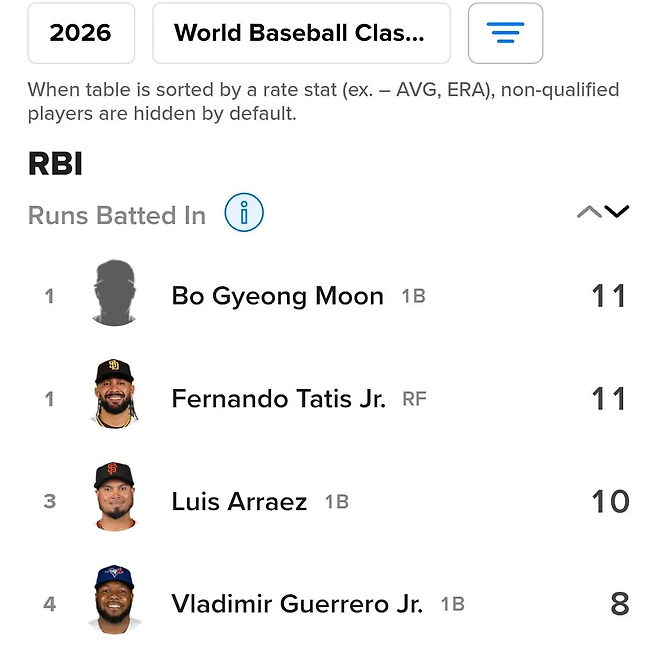This screenshot has width=658, height=649.
Task: Open Fernando Tatis Jr. player link
Action: [278, 398]
